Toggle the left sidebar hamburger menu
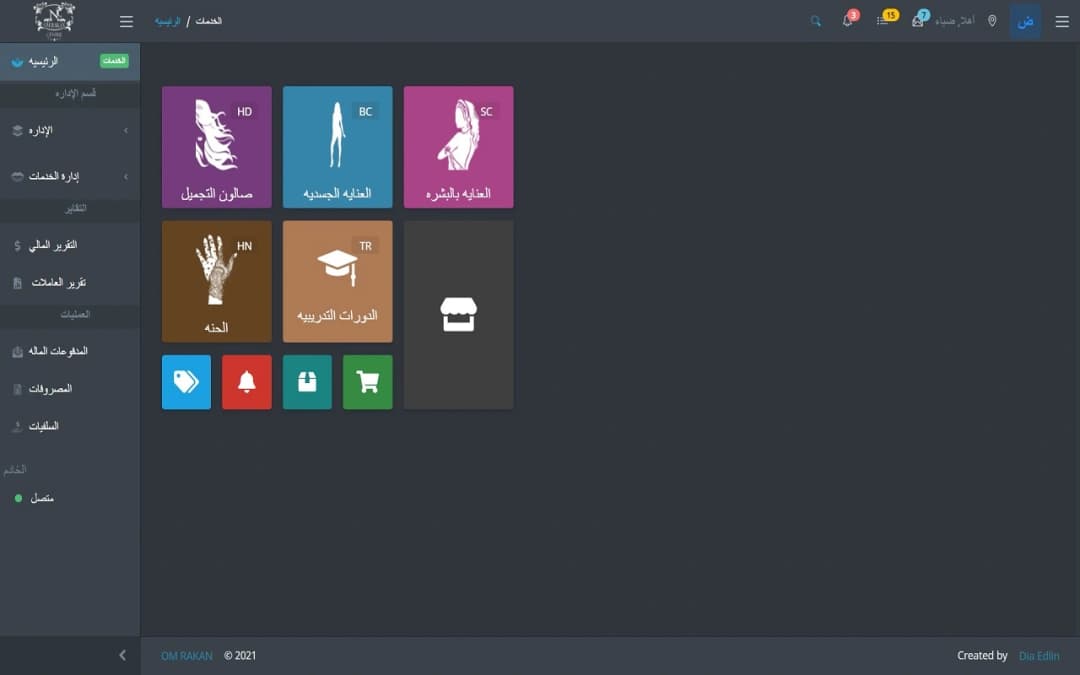Screen dimensions: 1080x675 (x=126, y=21)
